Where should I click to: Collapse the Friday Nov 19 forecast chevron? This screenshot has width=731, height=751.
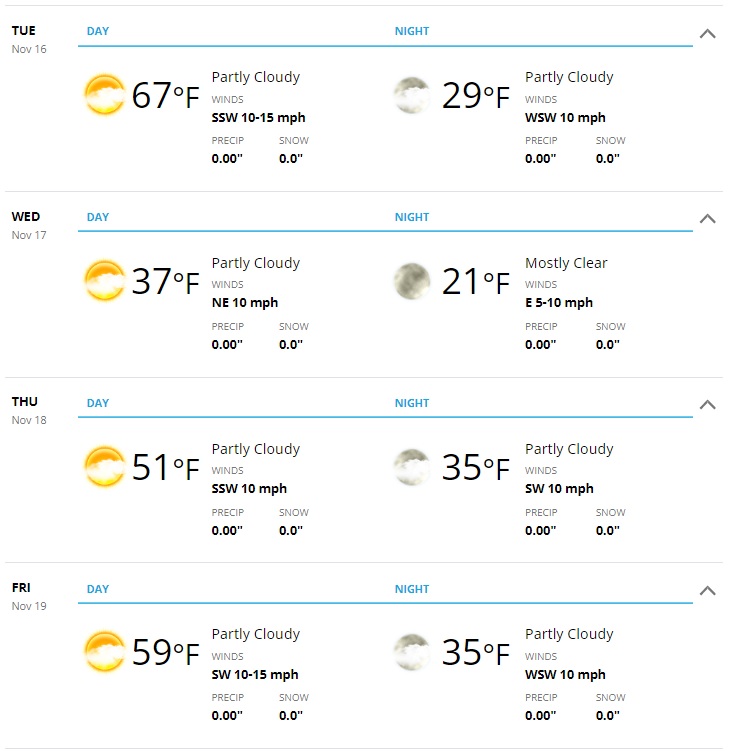click(x=708, y=591)
